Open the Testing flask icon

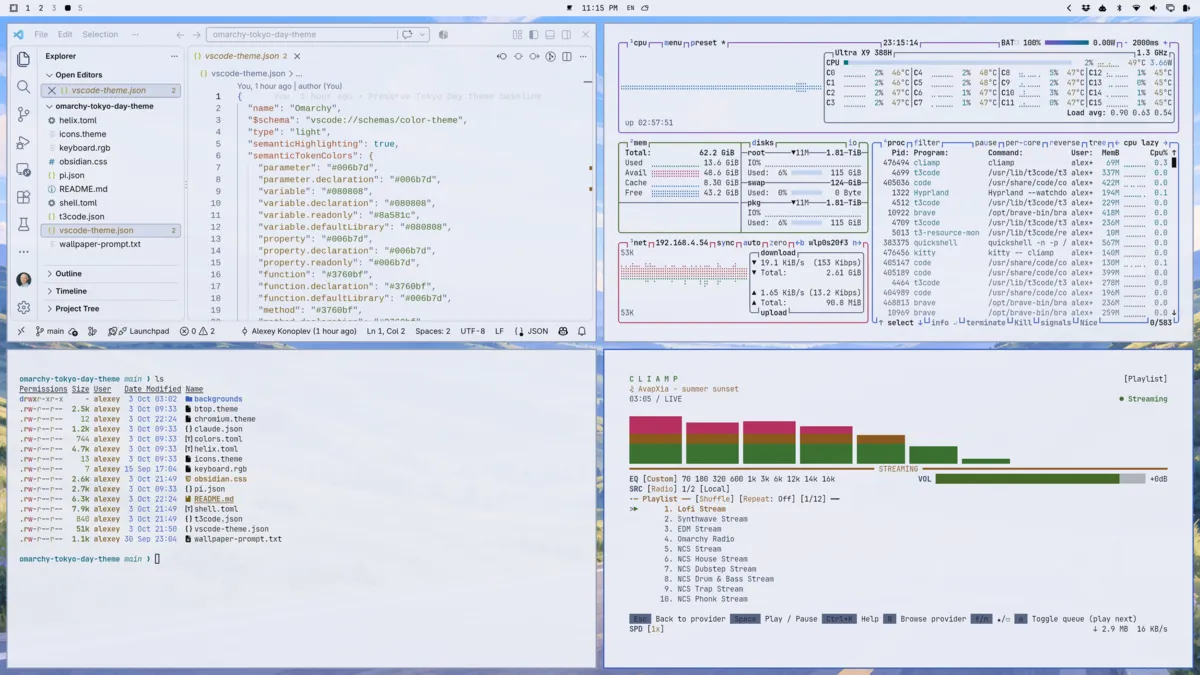[23, 225]
